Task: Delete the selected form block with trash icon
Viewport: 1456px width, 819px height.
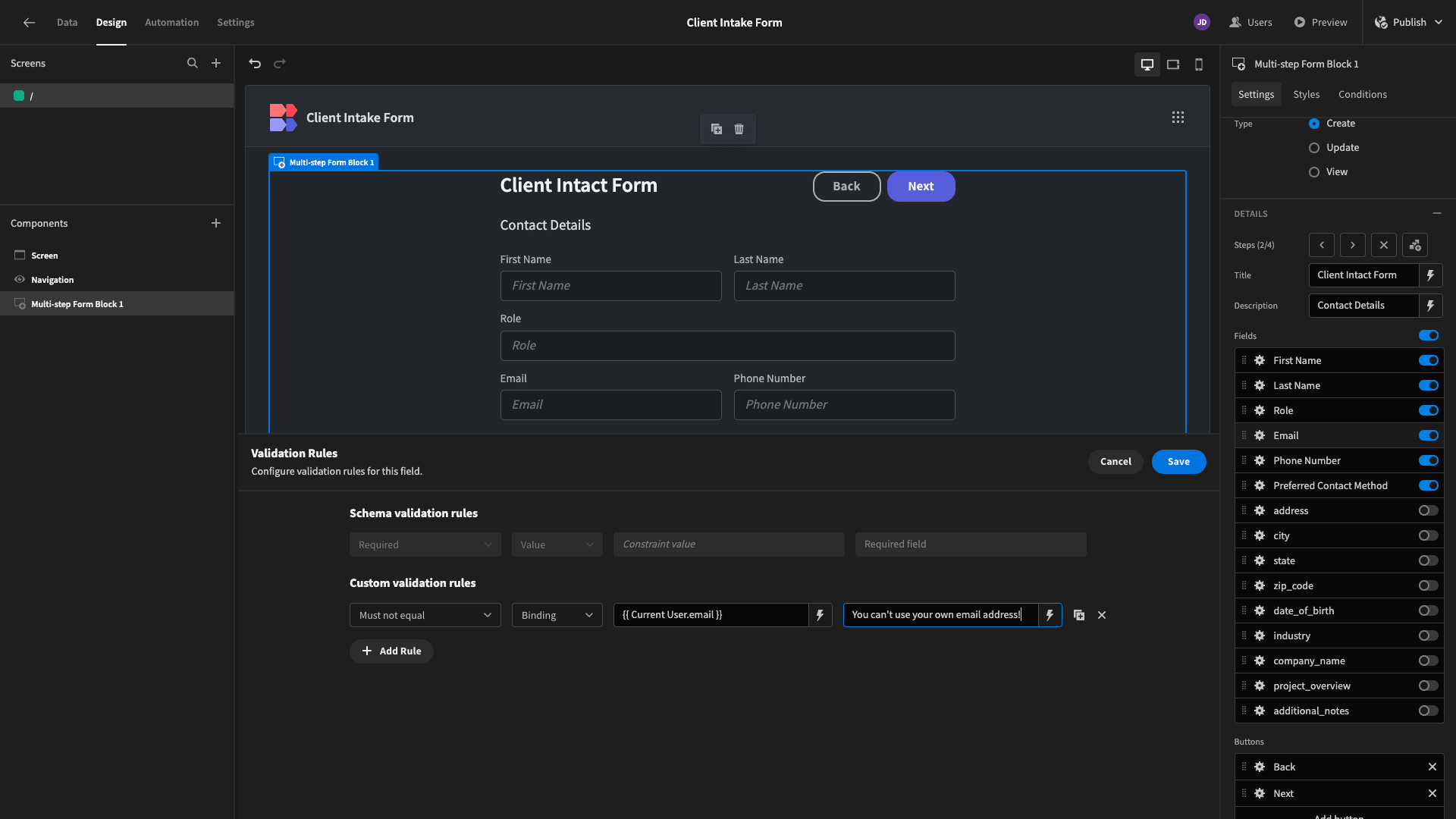Action: pyautogui.click(x=739, y=129)
